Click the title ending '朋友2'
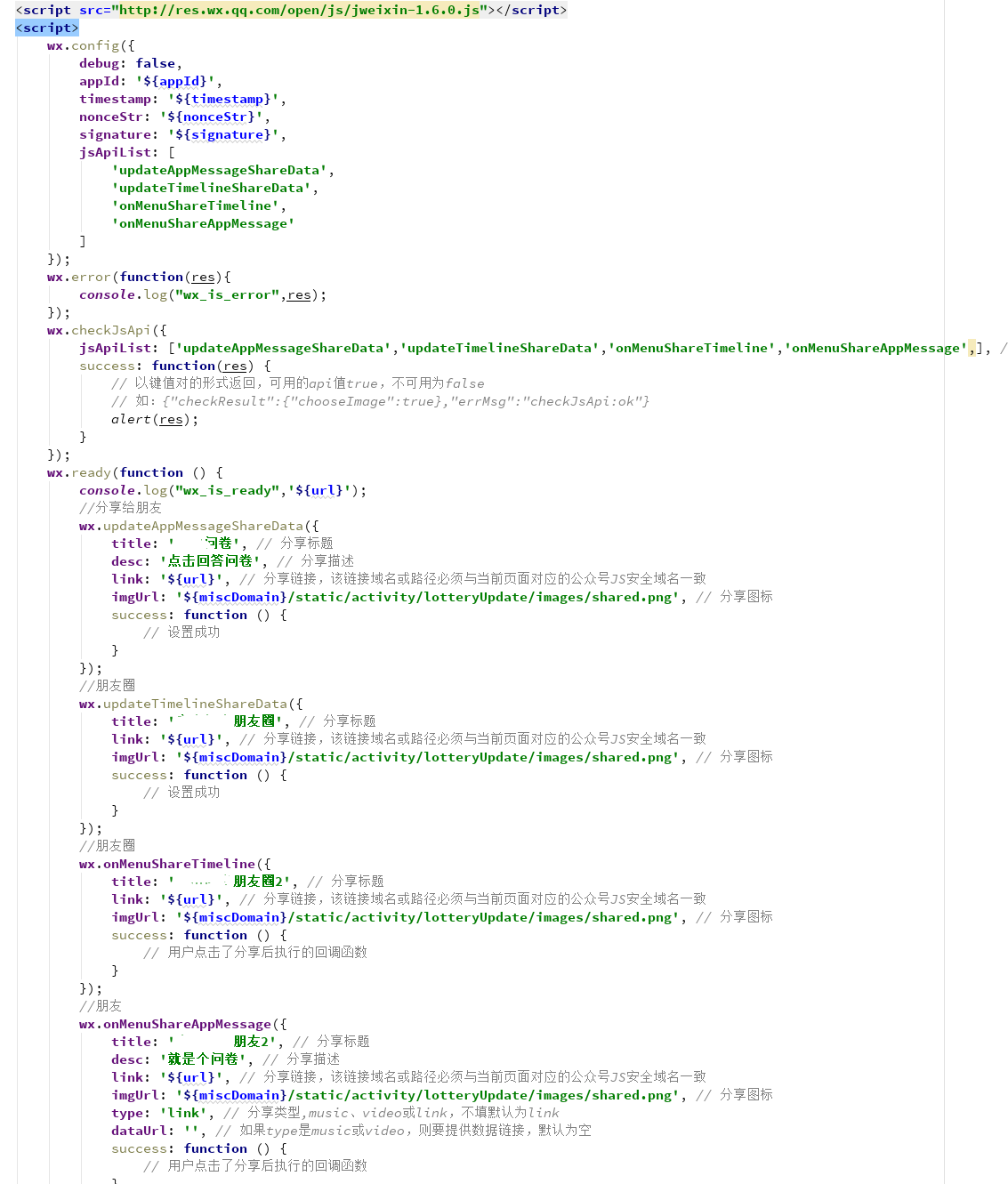The image size is (1008, 1184). click(222, 1042)
